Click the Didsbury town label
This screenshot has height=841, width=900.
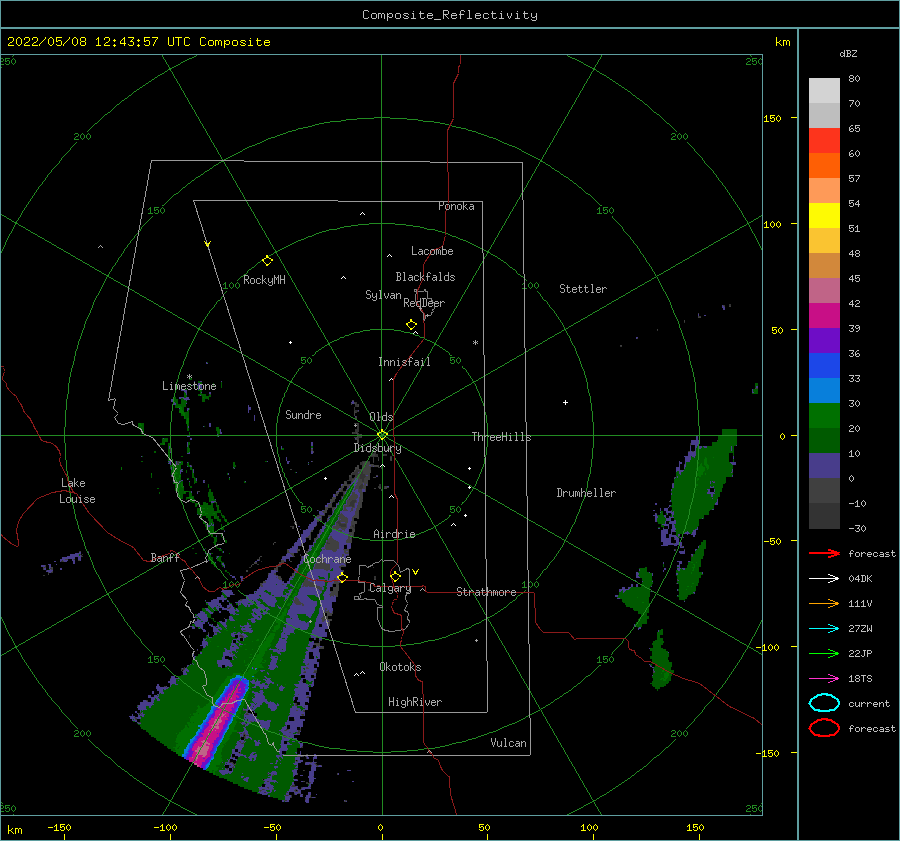coord(378,448)
